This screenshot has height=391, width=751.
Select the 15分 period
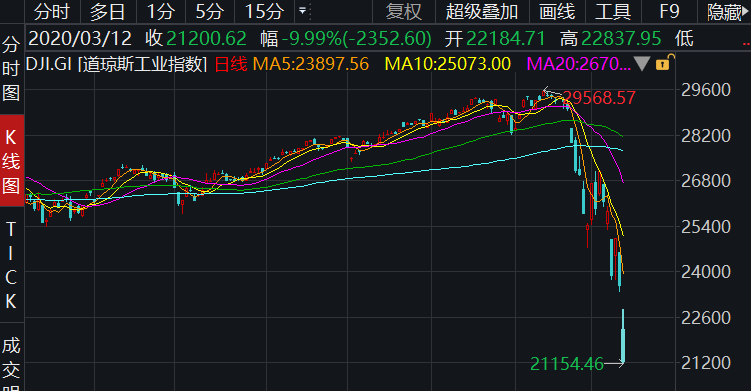(x=264, y=12)
